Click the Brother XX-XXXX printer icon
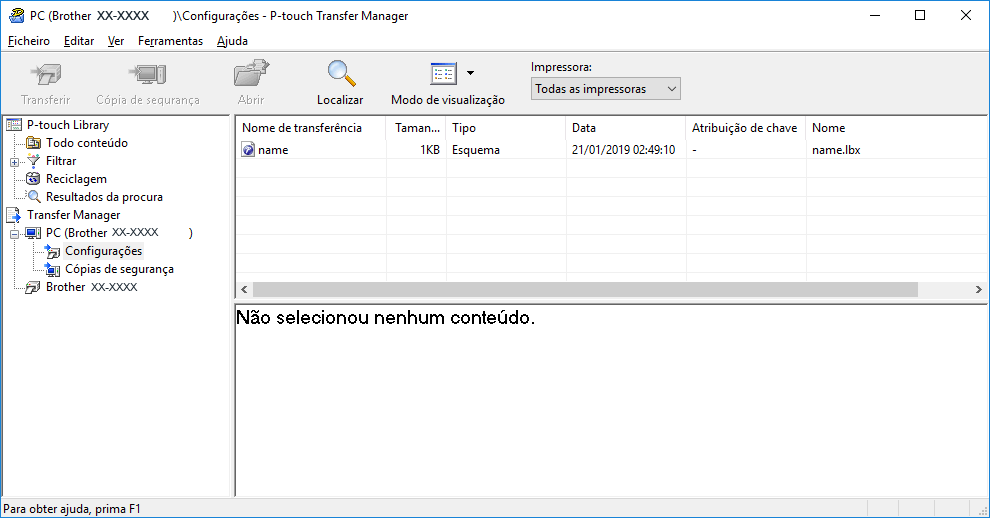The width and height of the screenshot is (990, 518). 33,287
